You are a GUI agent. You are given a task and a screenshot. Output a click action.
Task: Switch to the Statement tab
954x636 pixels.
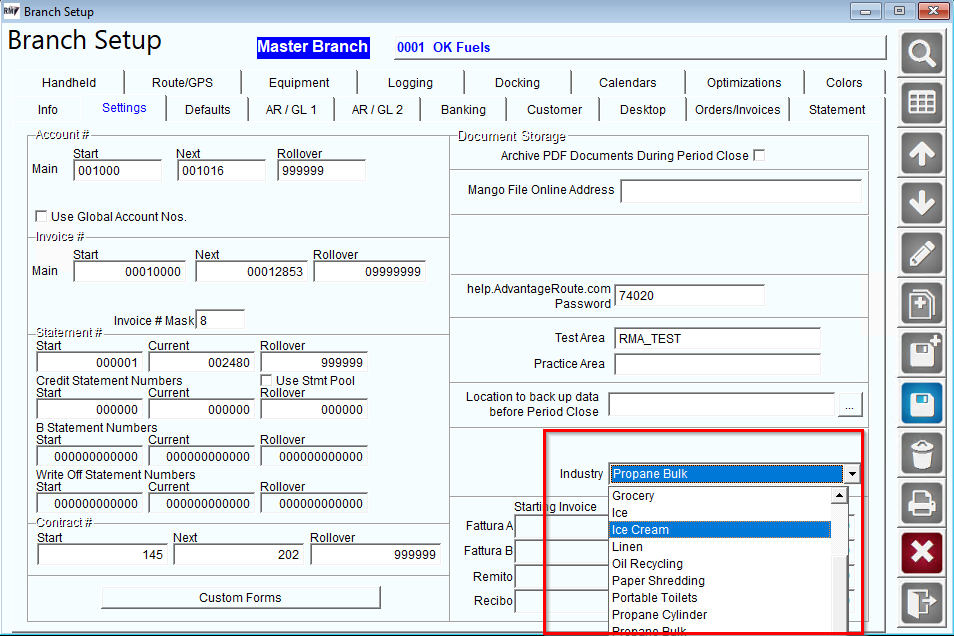coord(837,110)
